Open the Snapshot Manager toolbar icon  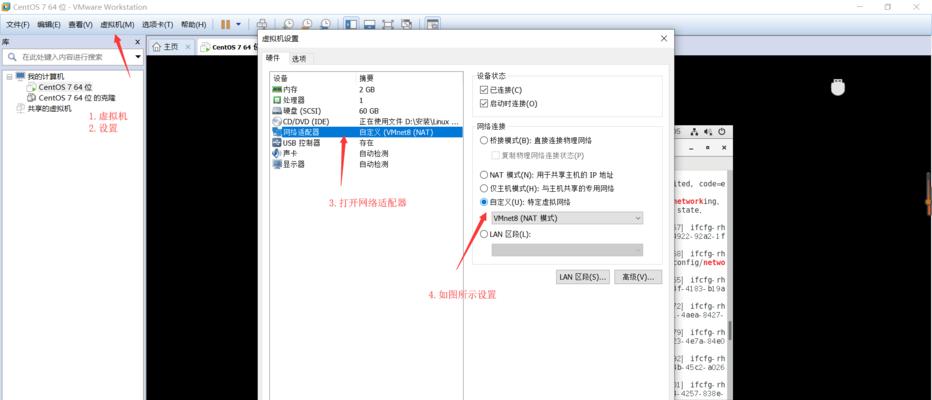(x=326, y=24)
